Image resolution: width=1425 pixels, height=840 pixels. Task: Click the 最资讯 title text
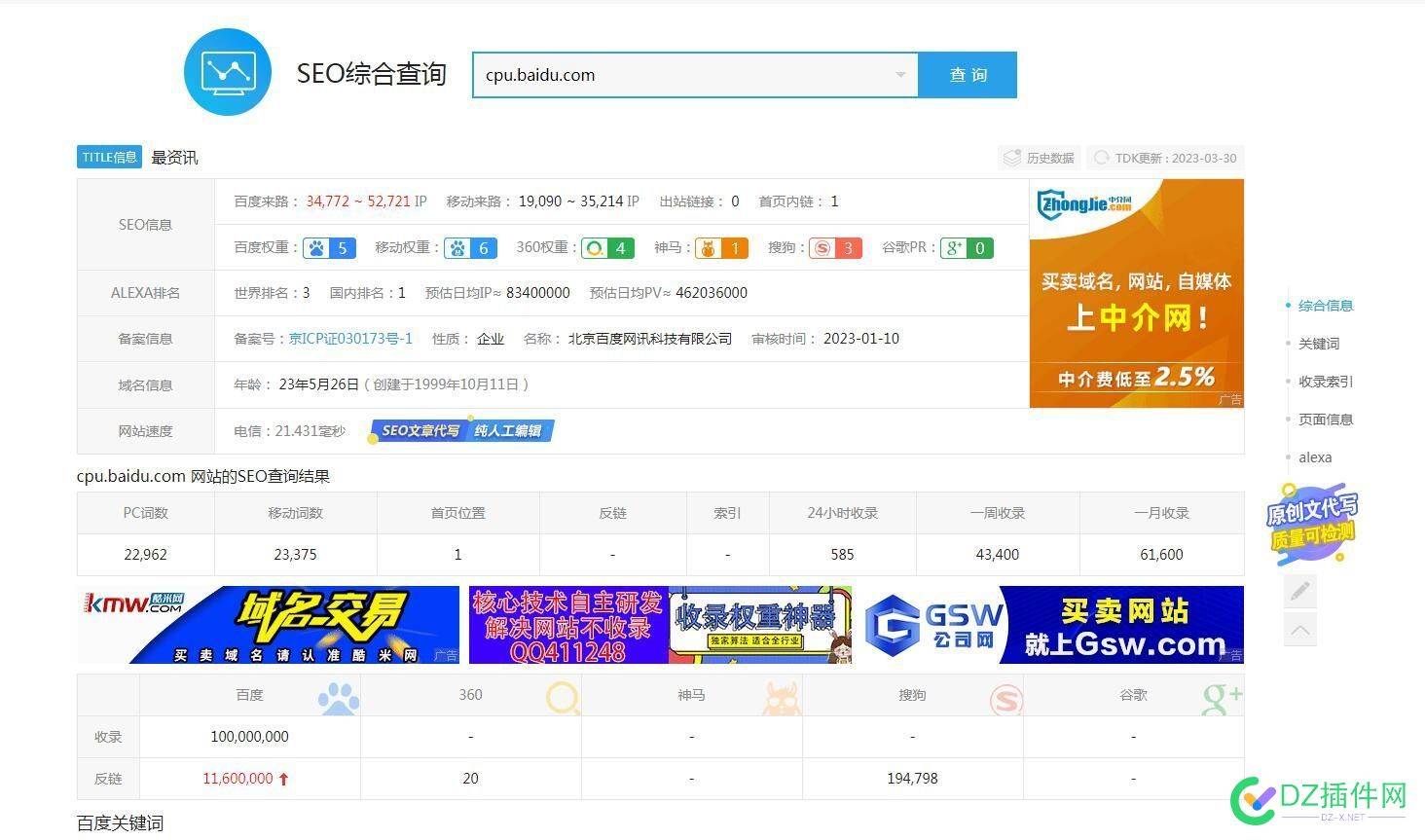tap(175, 158)
